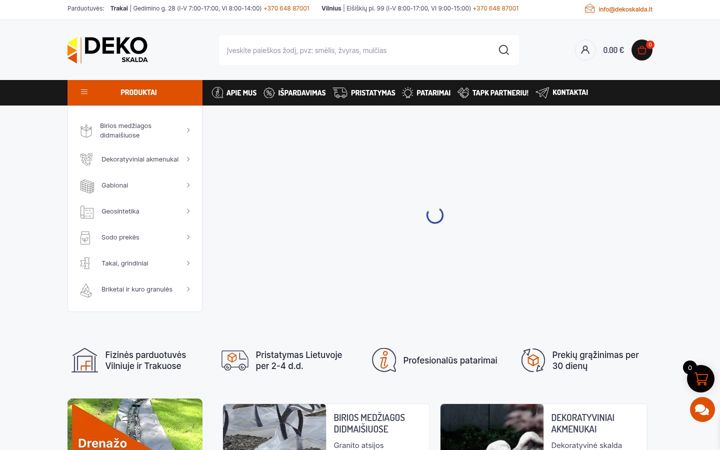Click 'Prekių grąžinimas per 30 dienų' text
Image resolution: width=720 pixels, height=450 pixels.
(595, 360)
